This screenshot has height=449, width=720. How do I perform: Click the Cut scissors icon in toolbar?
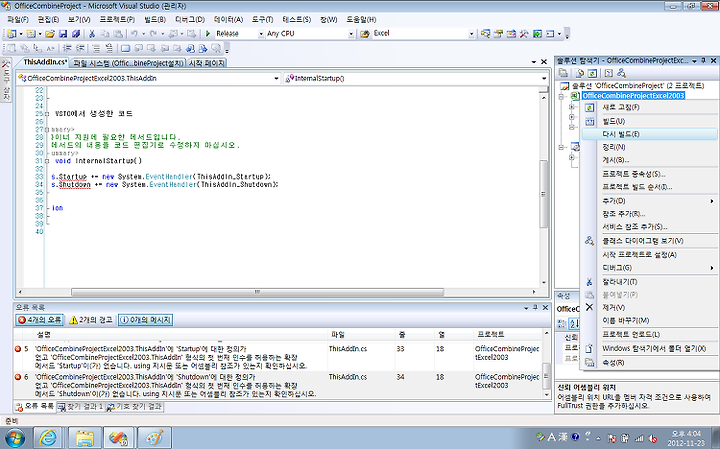[x=92, y=34]
